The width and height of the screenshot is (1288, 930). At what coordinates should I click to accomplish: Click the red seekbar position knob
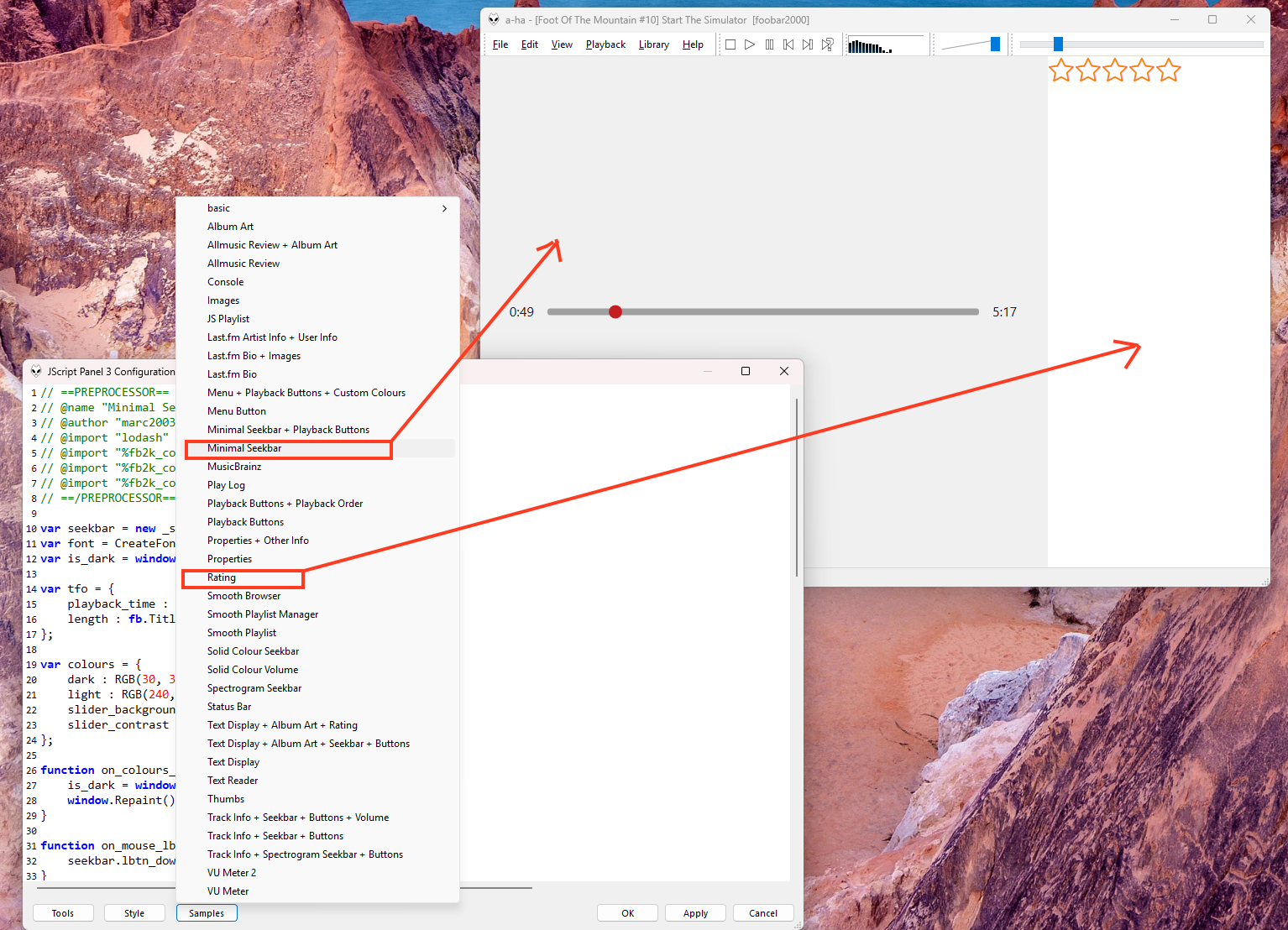click(615, 312)
